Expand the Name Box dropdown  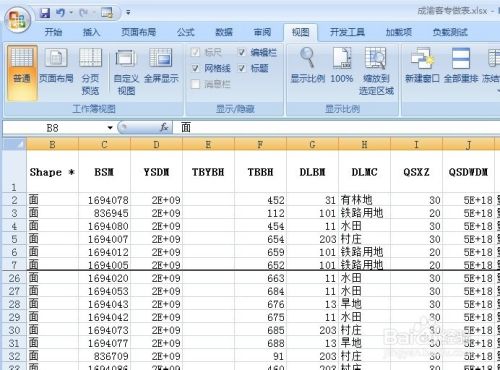pos(110,128)
